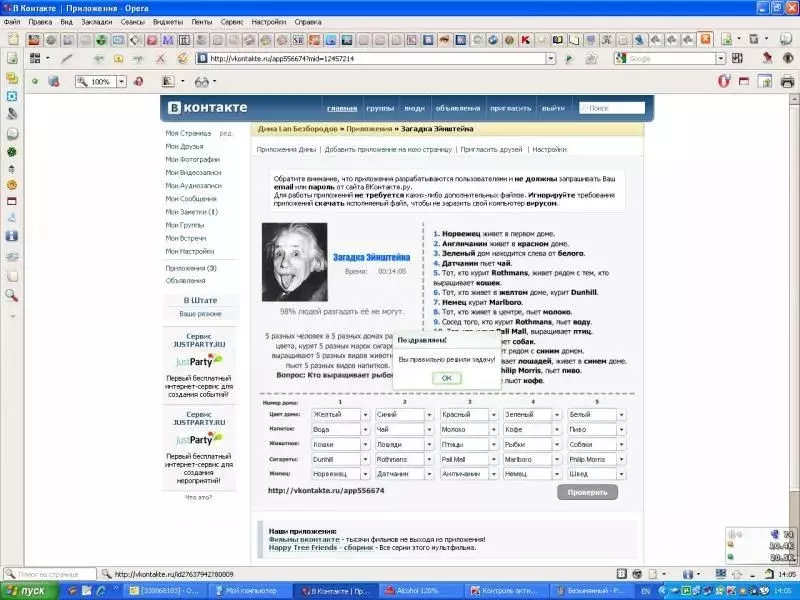Click the back arrow navigation icon
Image resolution: width=800 pixels, height=600 pixels.
click(x=98, y=59)
